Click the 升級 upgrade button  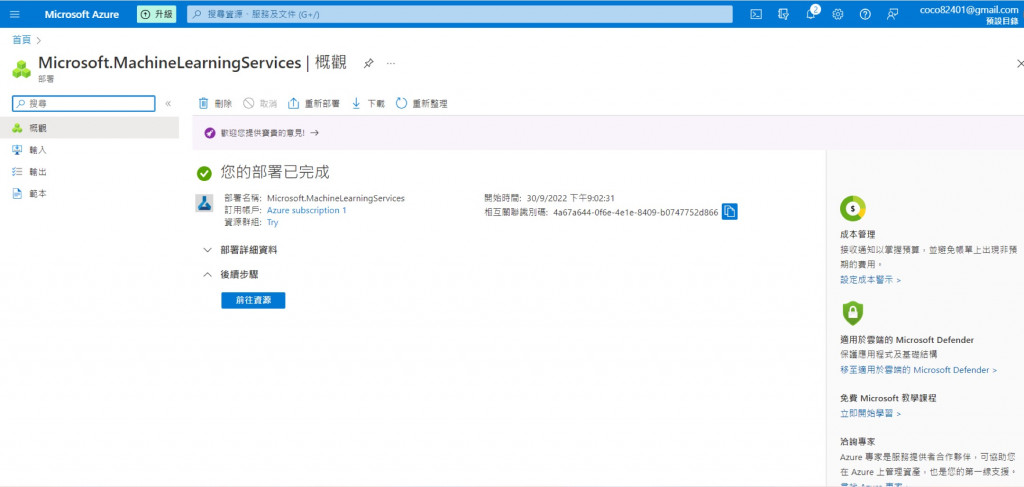tap(157, 14)
